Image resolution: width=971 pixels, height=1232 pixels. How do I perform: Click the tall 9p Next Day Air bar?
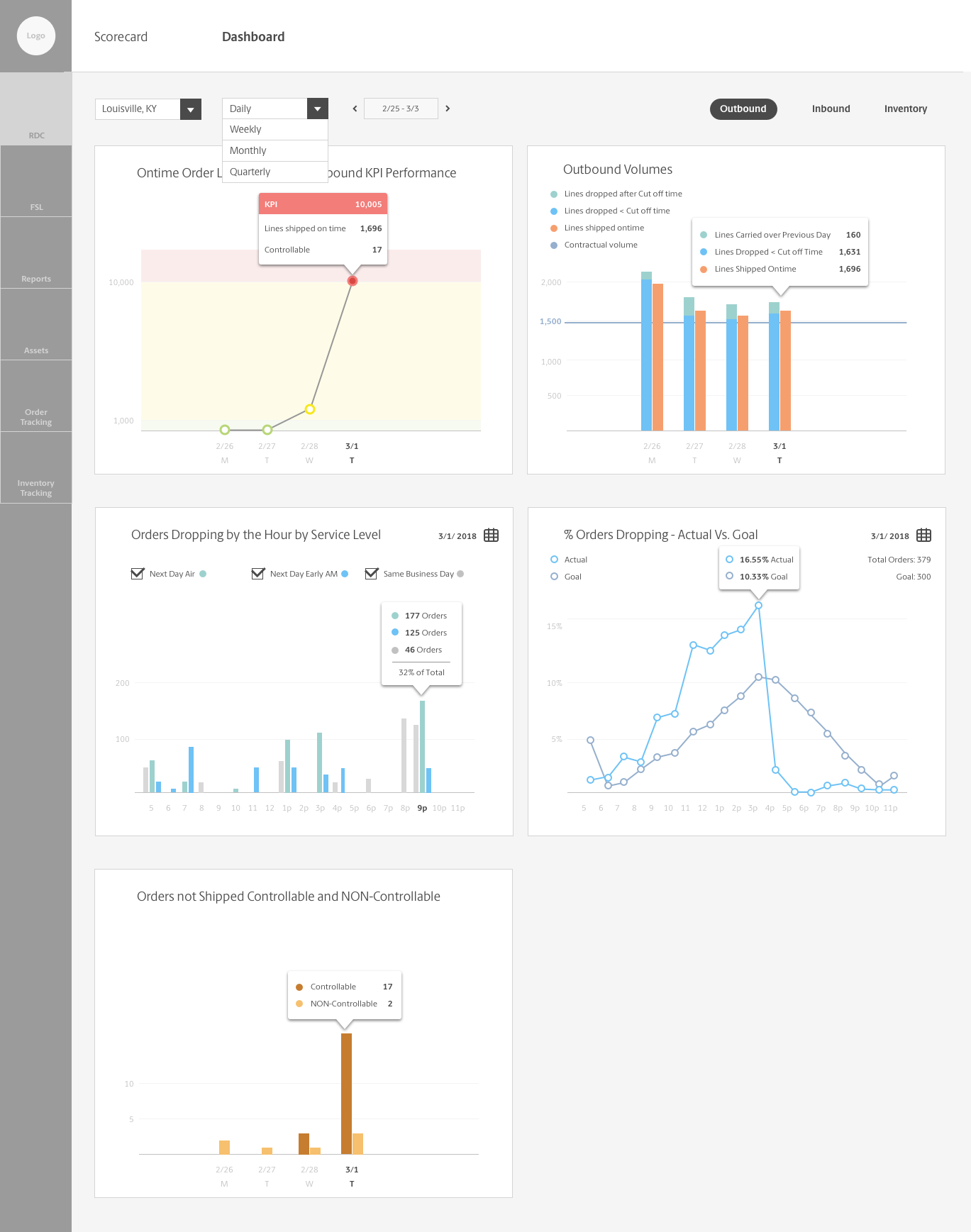[x=422, y=746]
